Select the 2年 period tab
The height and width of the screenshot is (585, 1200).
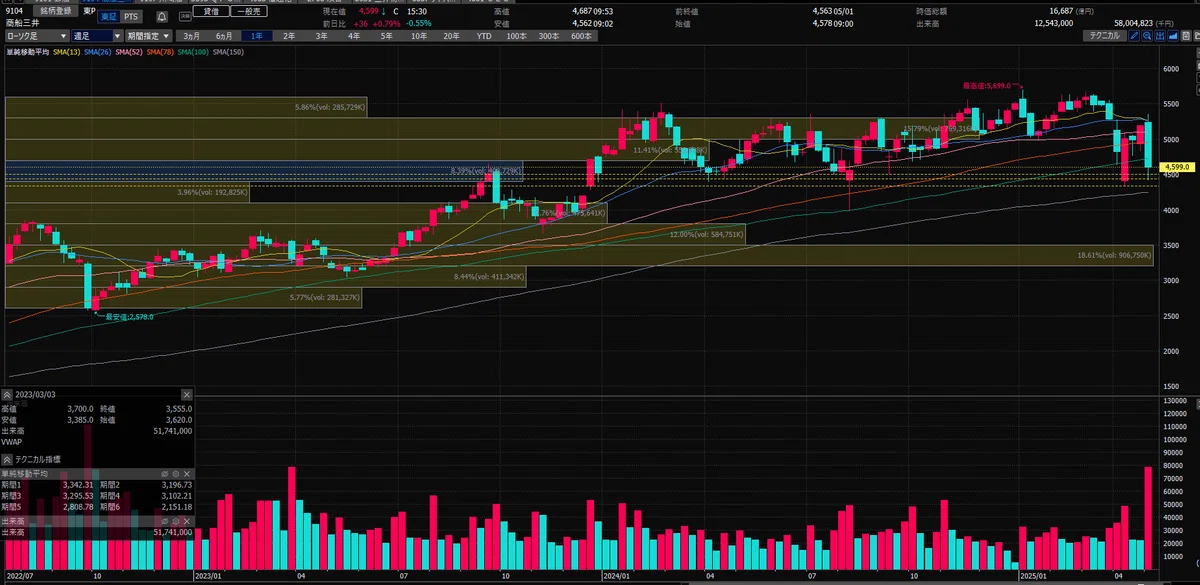coord(289,36)
